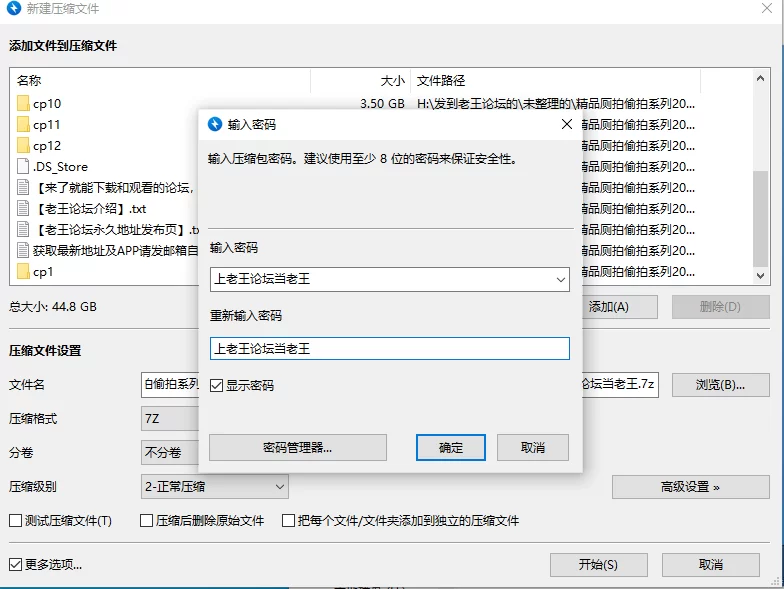Click the 【来了就能下载和观看的论坛 file icon
The height and width of the screenshot is (589, 784).
(x=23, y=188)
